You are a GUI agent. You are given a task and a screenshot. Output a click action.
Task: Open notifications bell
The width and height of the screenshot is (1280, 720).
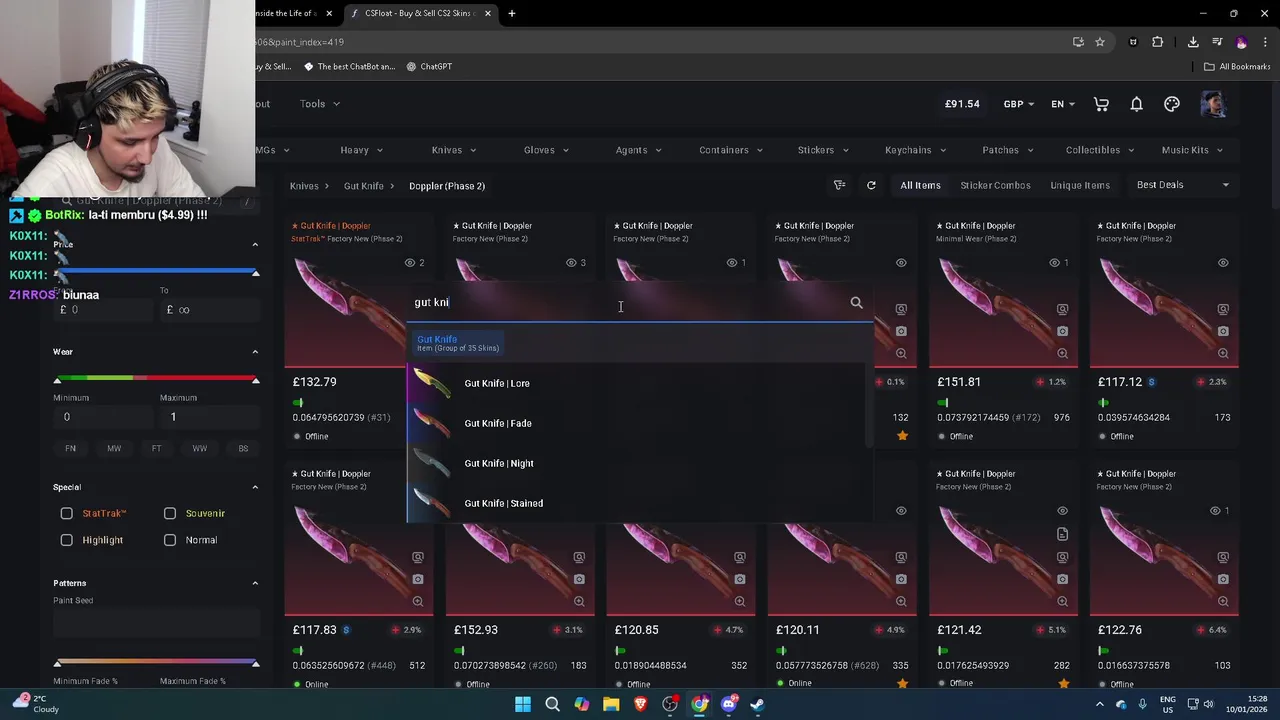pyautogui.click(x=1136, y=104)
